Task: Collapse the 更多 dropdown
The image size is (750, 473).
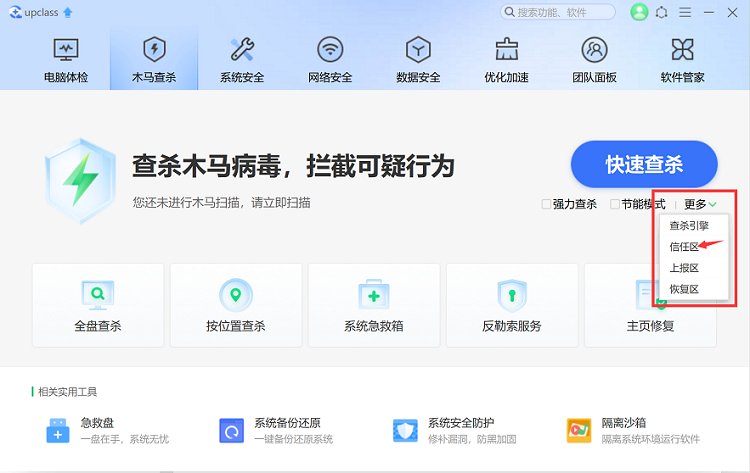Action: click(700, 204)
